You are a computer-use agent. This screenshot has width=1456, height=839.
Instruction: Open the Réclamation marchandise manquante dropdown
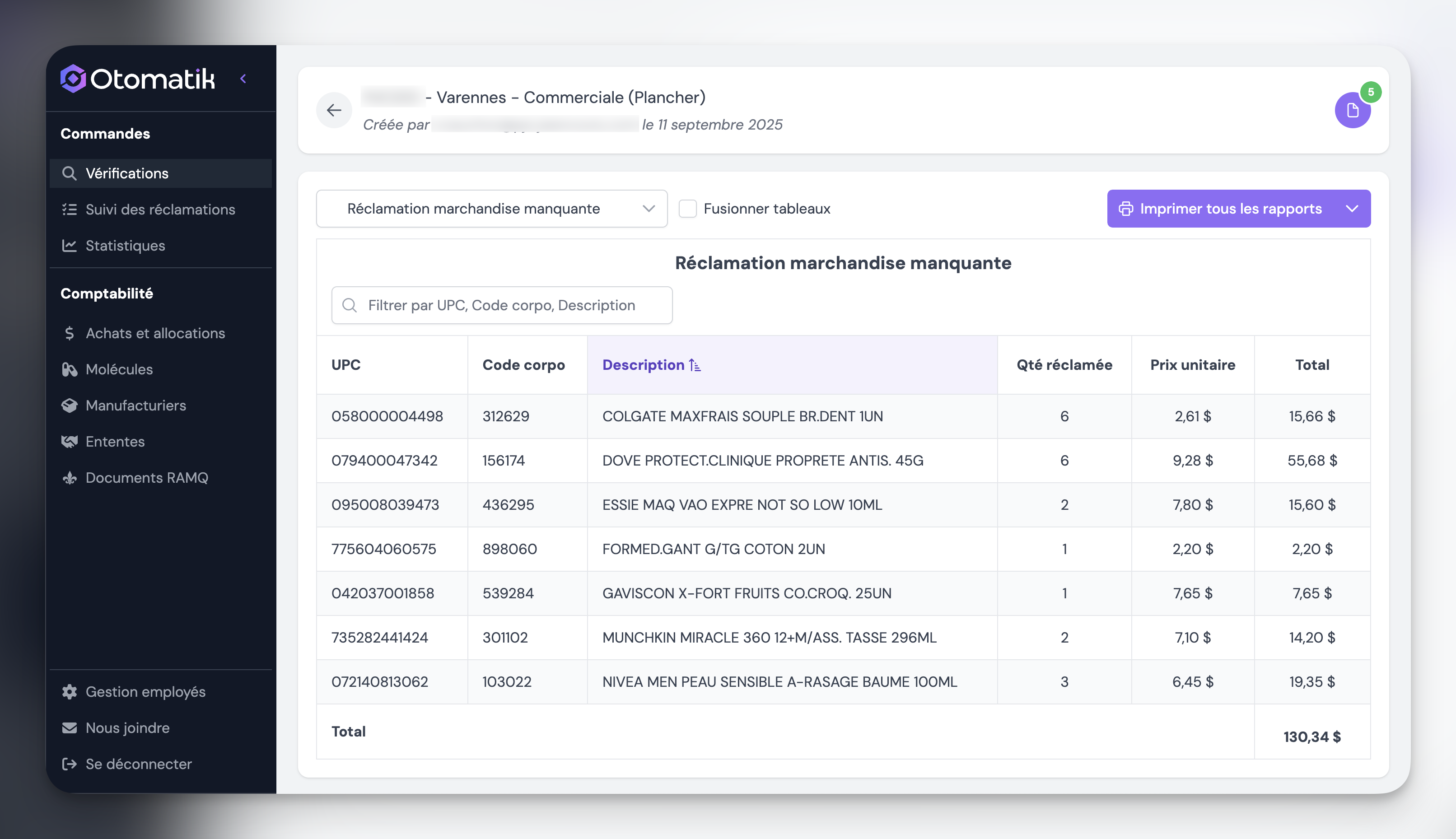(491, 209)
